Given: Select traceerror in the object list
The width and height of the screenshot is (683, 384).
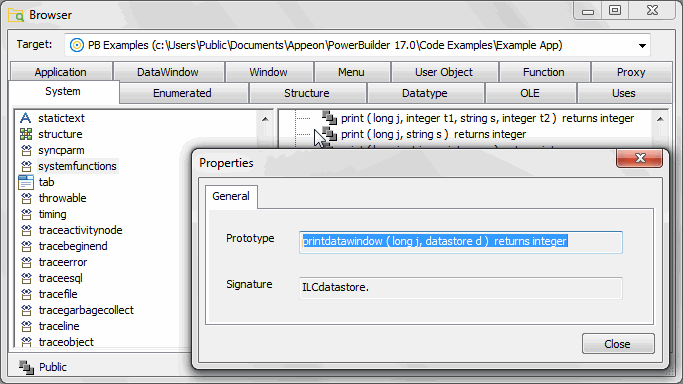Looking at the screenshot, I should click(63, 262).
